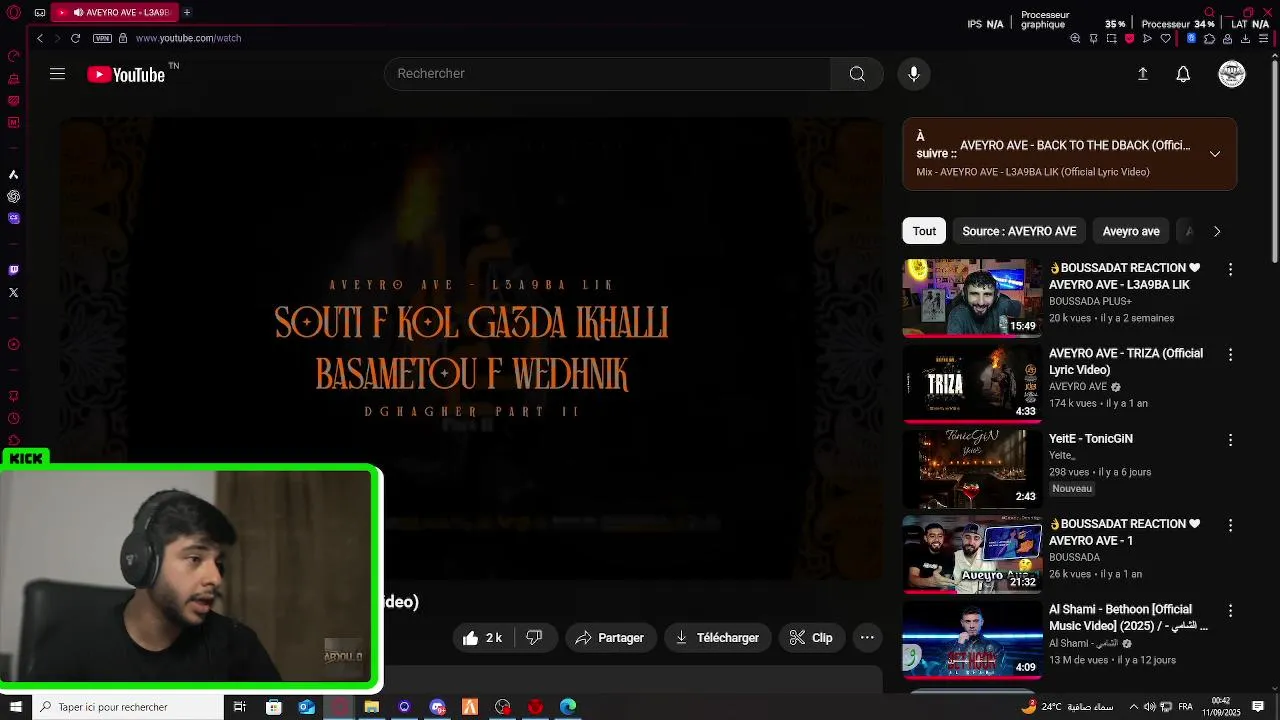This screenshot has width=1280, height=720.
Task: Open Al Shami - Bethoon video title
Action: point(1128,617)
